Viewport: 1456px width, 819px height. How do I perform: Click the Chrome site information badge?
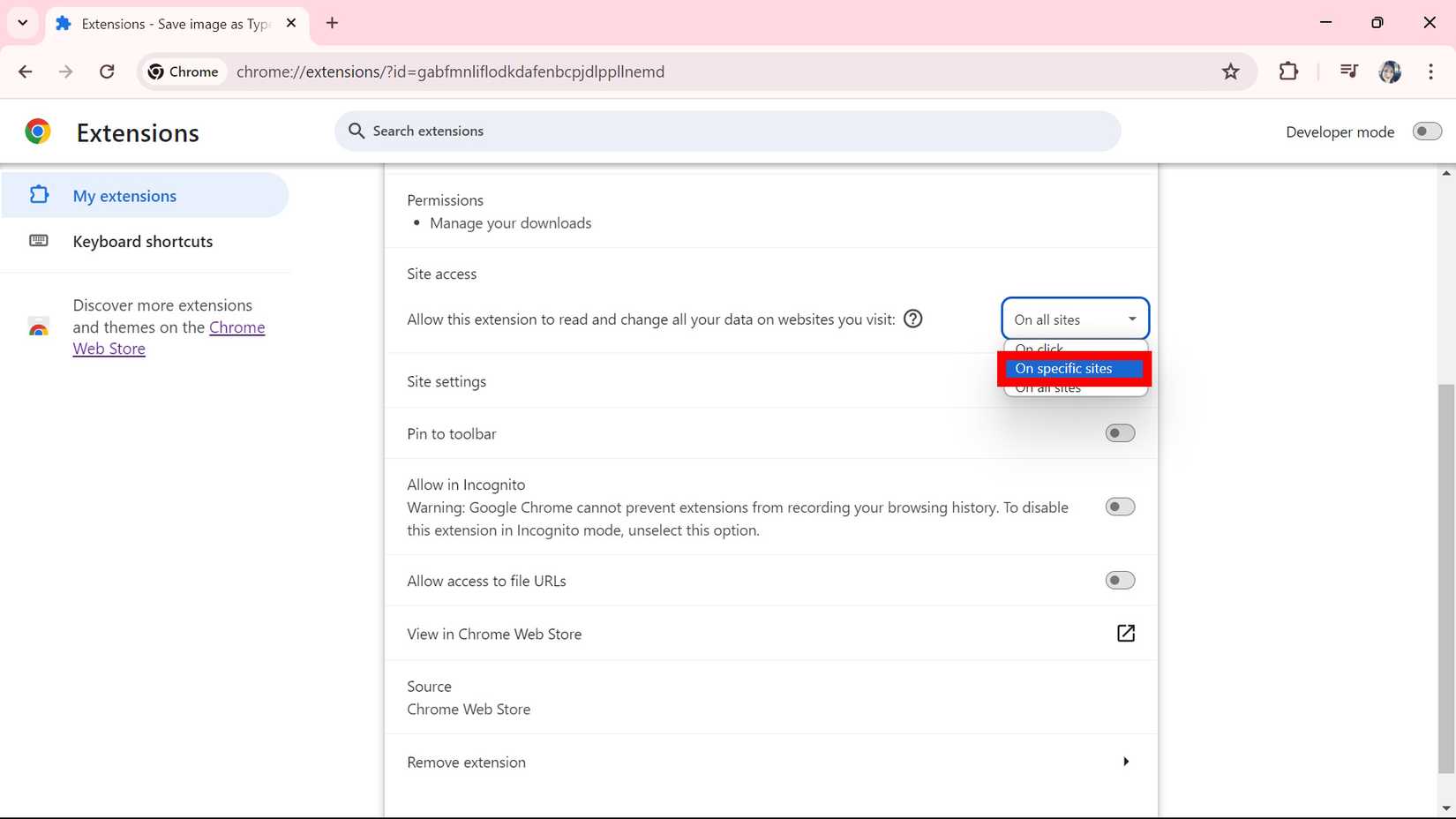(x=183, y=71)
